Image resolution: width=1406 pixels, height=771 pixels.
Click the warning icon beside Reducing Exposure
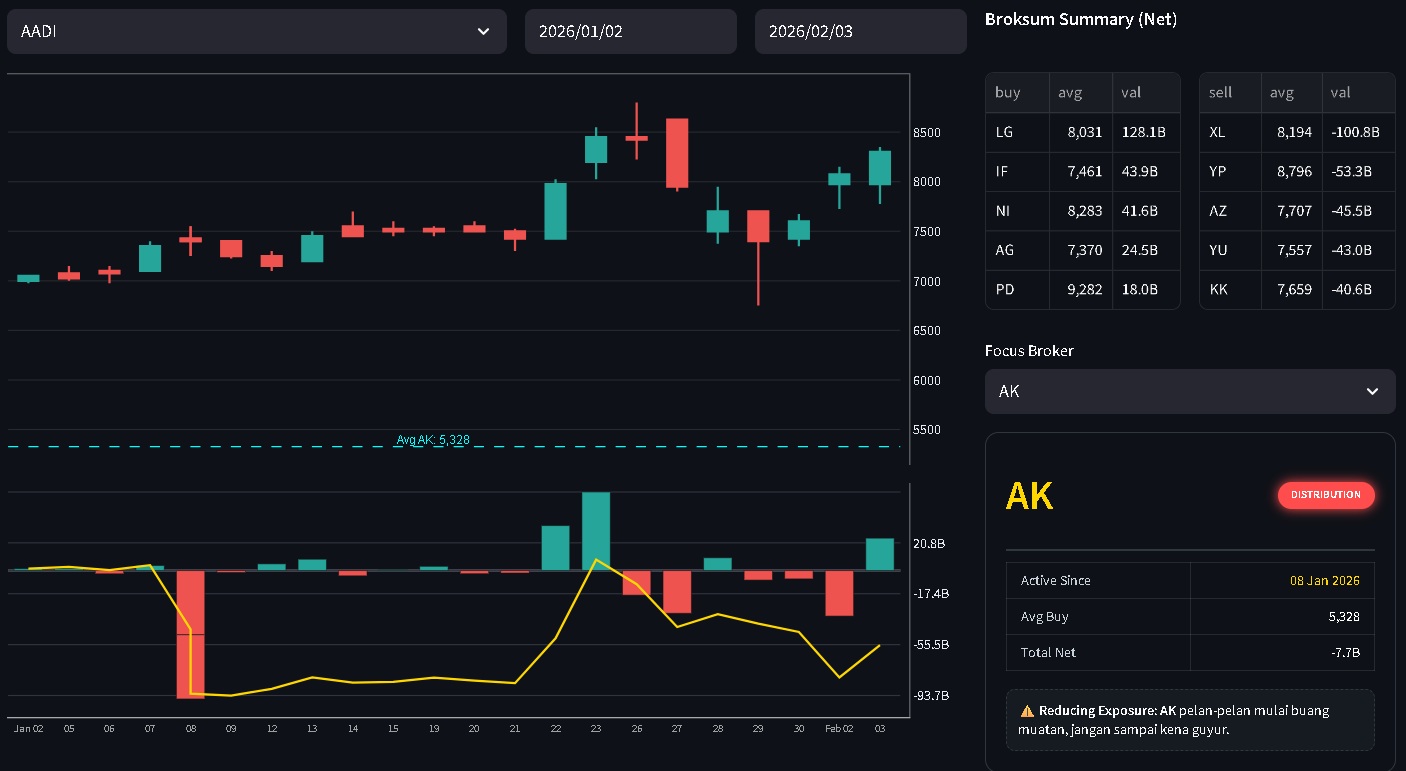point(1027,711)
